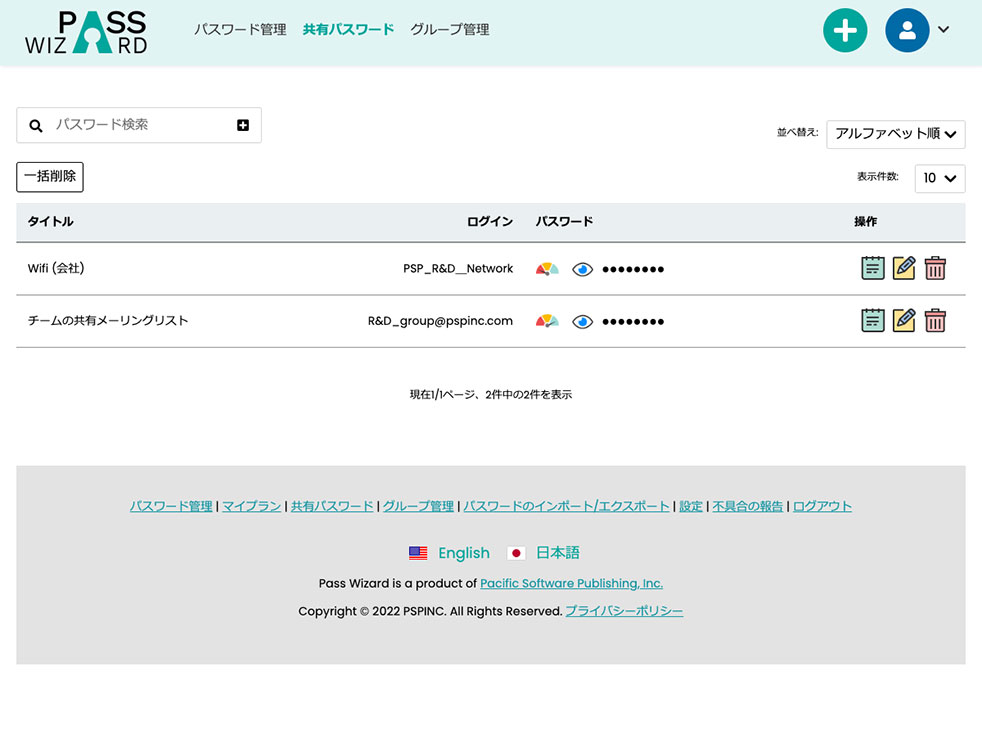
Task: Click the green plus add-password icon
Action: pyautogui.click(x=845, y=30)
